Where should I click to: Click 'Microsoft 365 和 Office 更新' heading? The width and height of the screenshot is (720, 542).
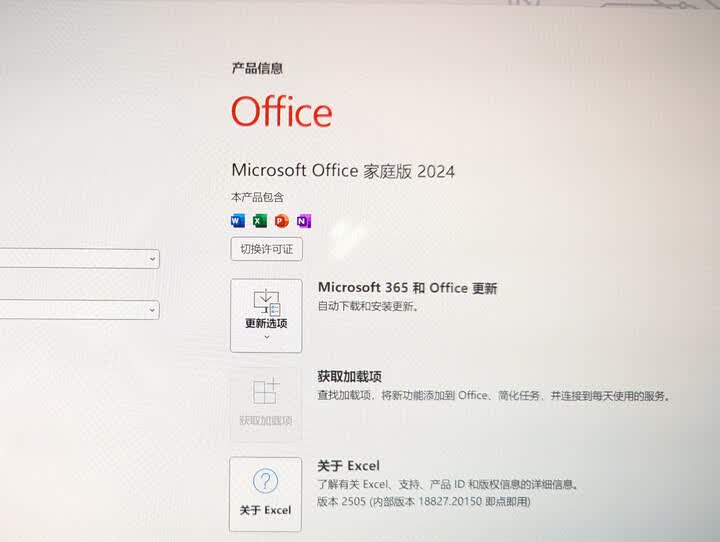pyautogui.click(x=407, y=288)
